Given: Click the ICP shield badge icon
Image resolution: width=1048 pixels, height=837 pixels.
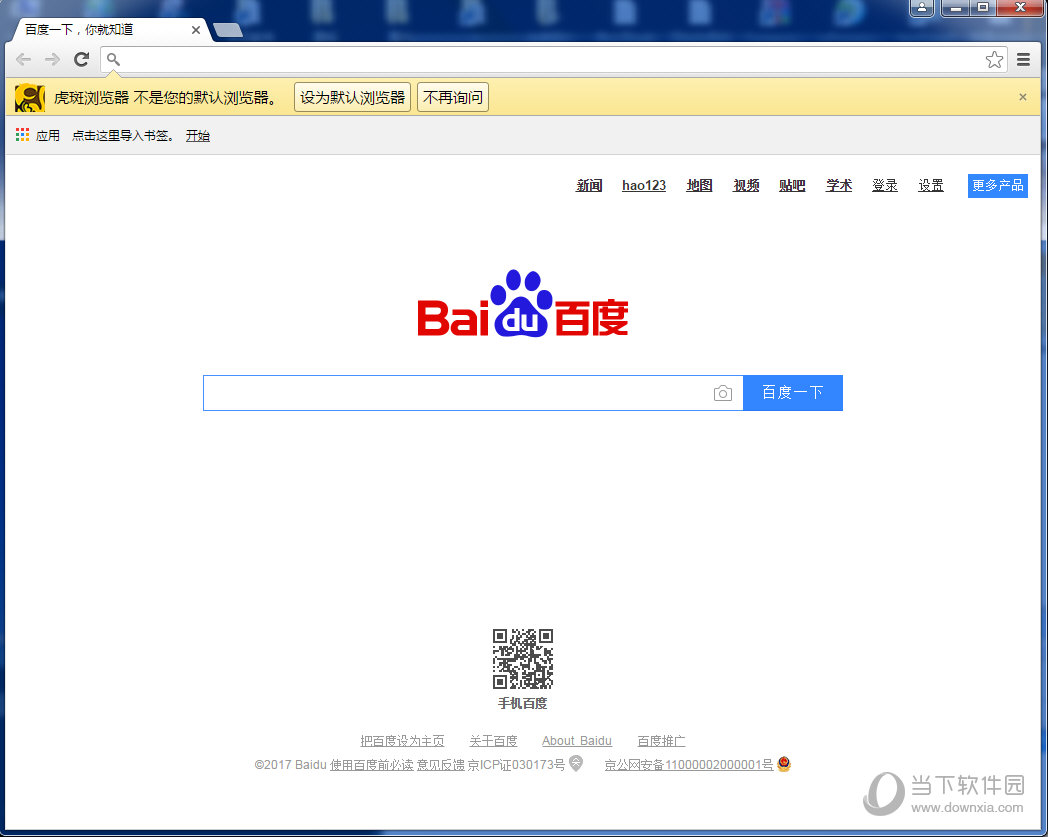Looking at the screenshot, I should pyautogui.click(x=575, y=763).
